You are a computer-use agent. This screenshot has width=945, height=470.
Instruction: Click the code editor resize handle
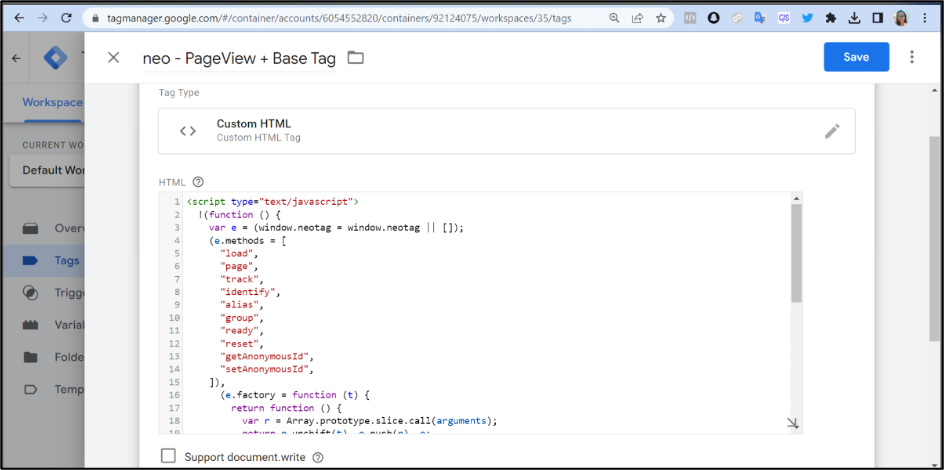(793, 424)
